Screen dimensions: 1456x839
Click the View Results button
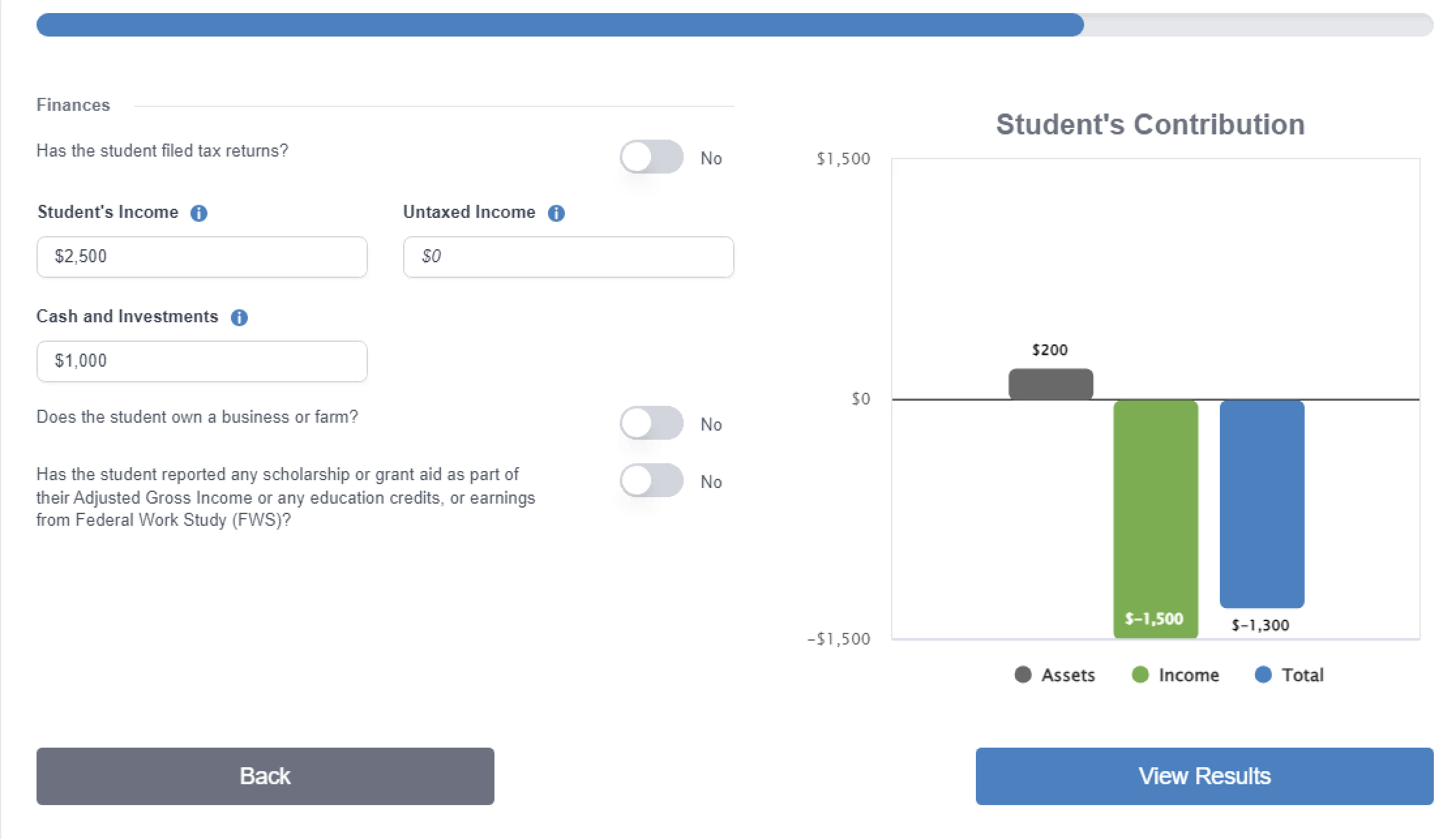(x=1202, y=775)
